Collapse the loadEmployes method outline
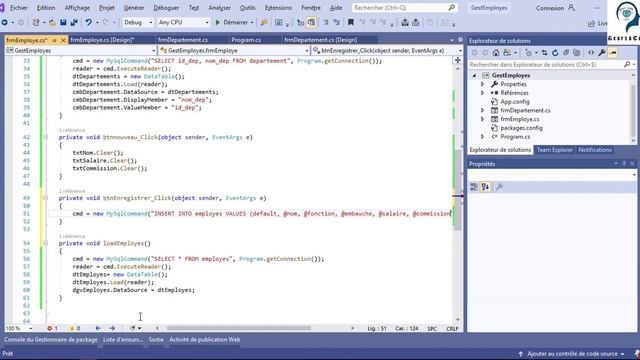The image size is (640, 360). (x=45, y=243)
